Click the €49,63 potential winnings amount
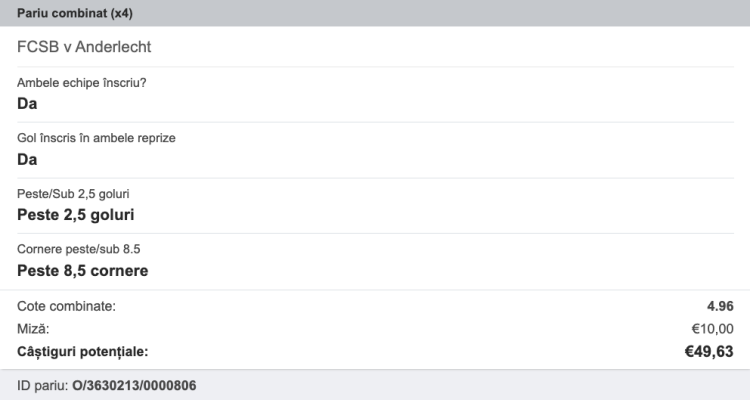This screenshot has width=750, height=400. coord(709,351)
